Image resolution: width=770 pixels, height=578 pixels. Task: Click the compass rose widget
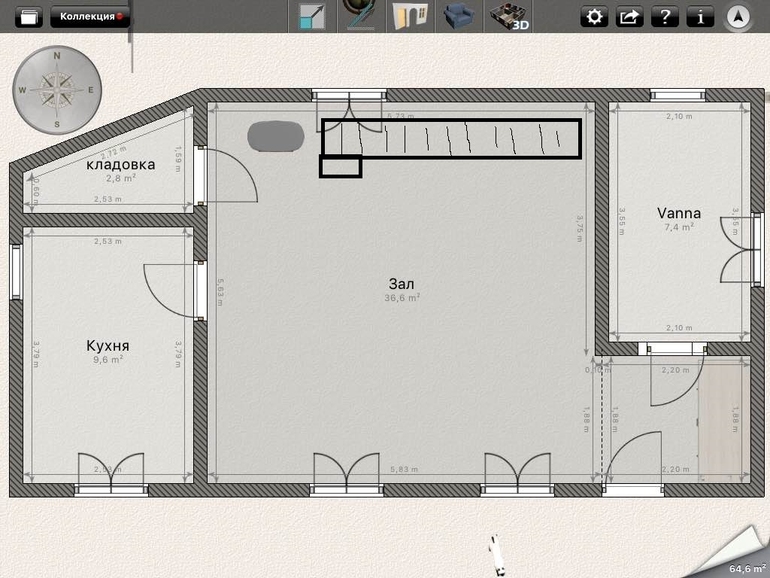[x=57, y=90]
